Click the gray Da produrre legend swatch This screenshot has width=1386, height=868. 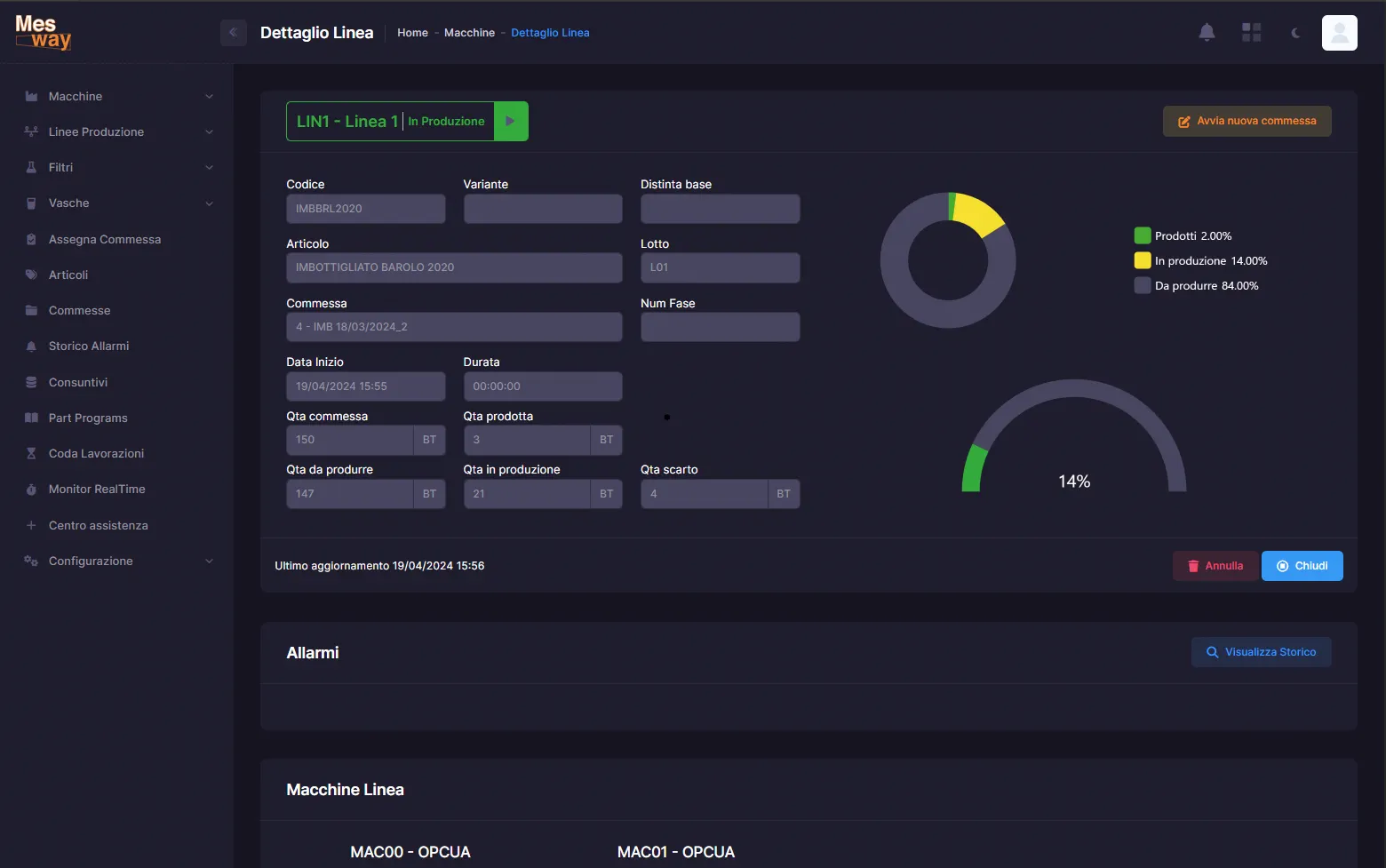pos(1143,285)
